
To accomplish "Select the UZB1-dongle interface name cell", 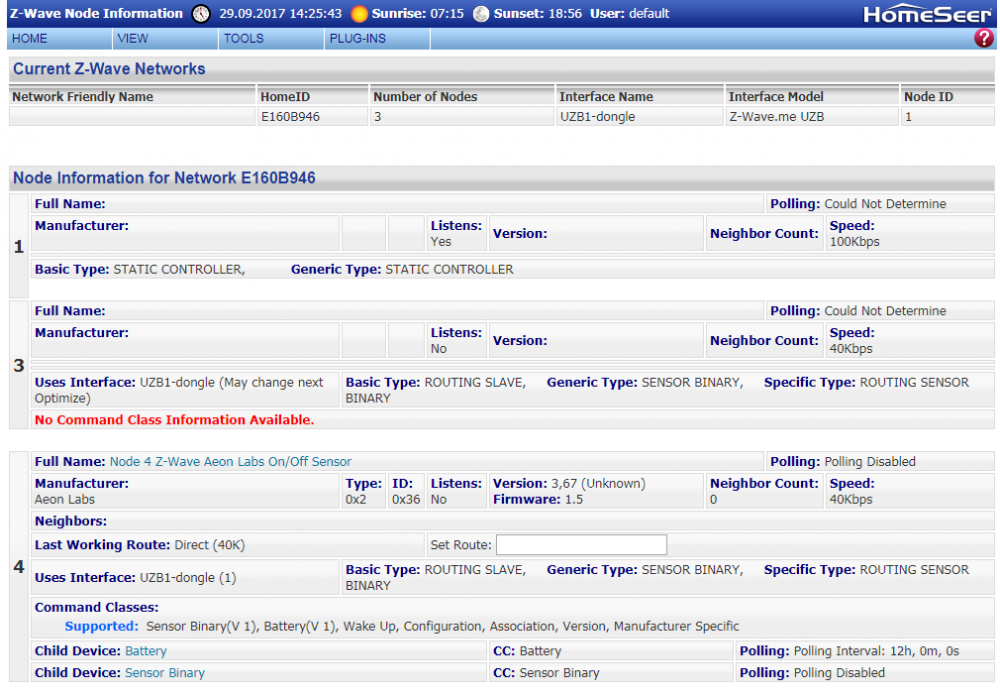I will pos(600,117).
